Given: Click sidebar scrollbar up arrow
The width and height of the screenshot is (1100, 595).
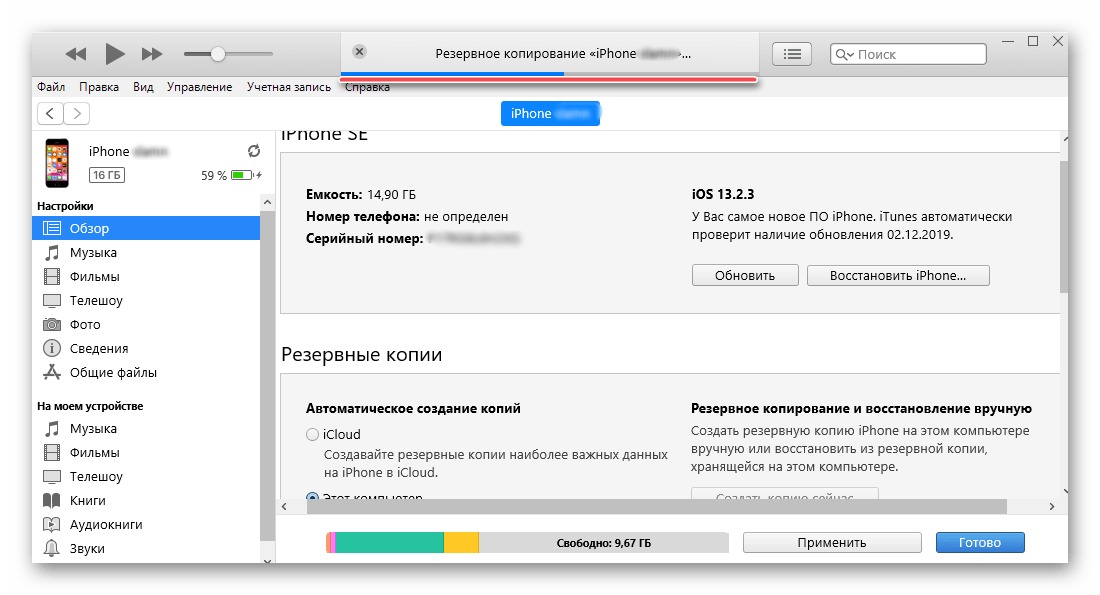Looking at the screenshot, I should [267, 202].
